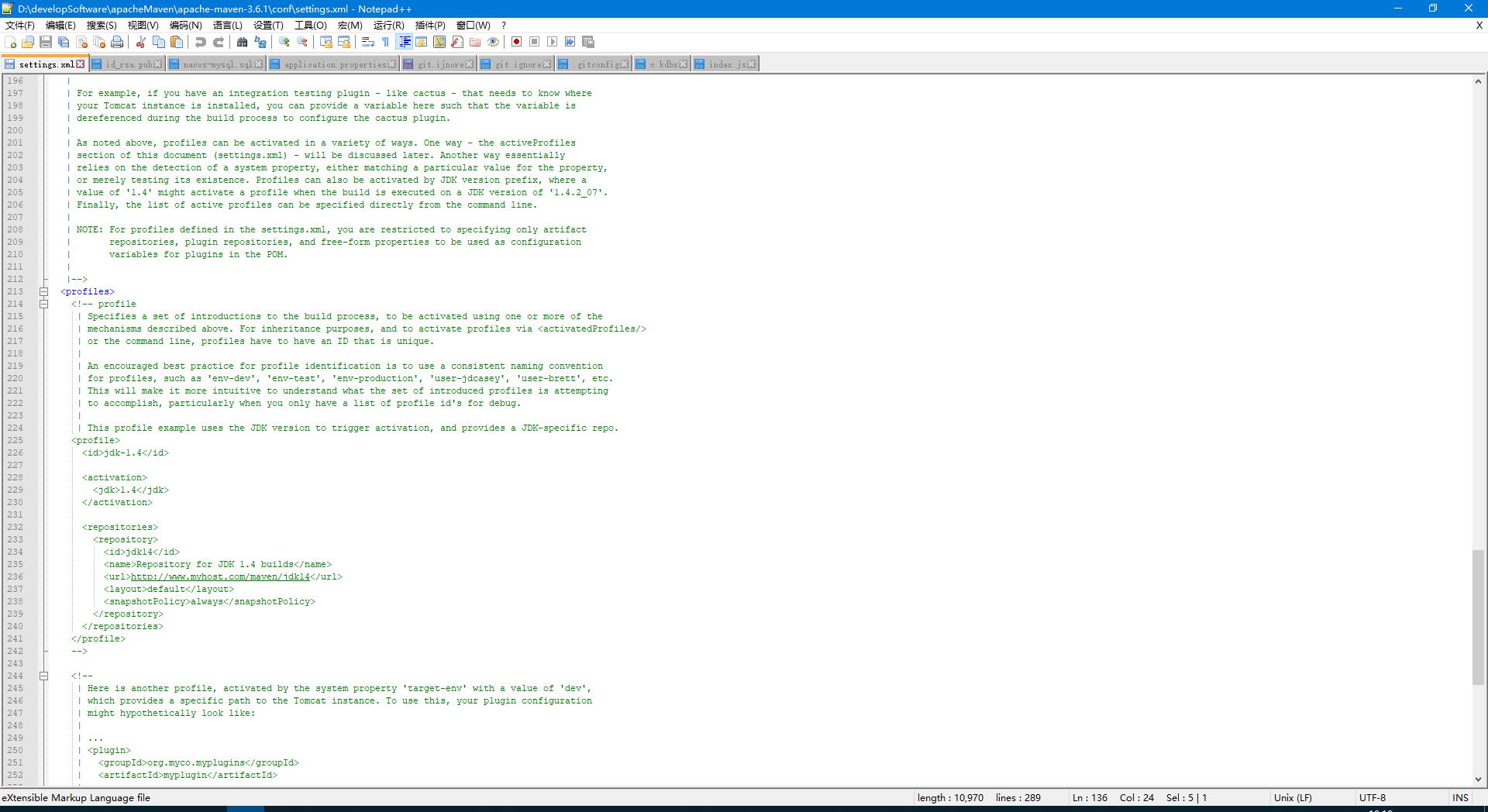Toggle file monitoring eye icon

[493, 42]
